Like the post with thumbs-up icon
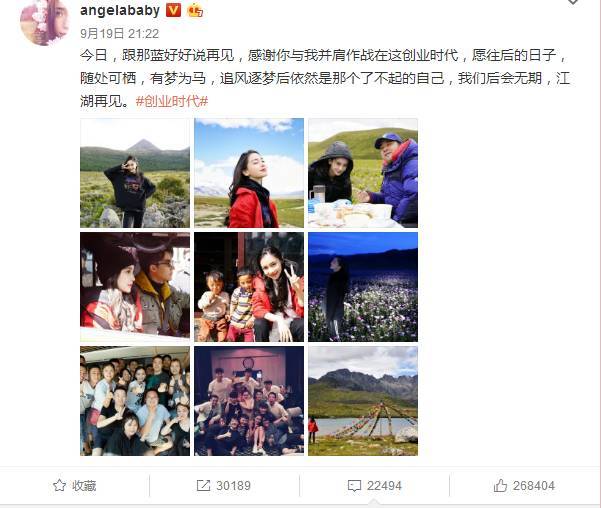601x508 pixels. pos(500,485)
